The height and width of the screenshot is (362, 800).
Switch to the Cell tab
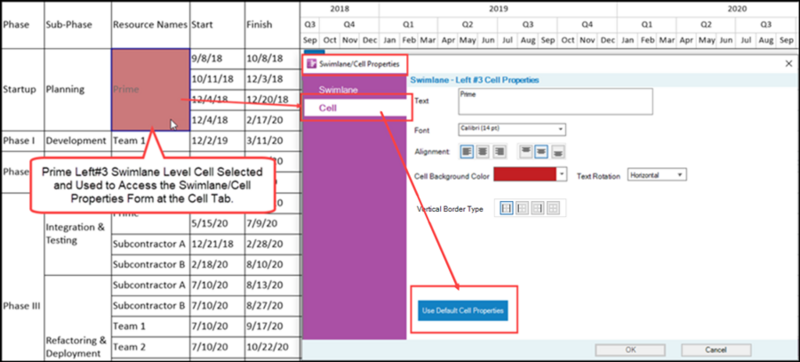(354, 108)
